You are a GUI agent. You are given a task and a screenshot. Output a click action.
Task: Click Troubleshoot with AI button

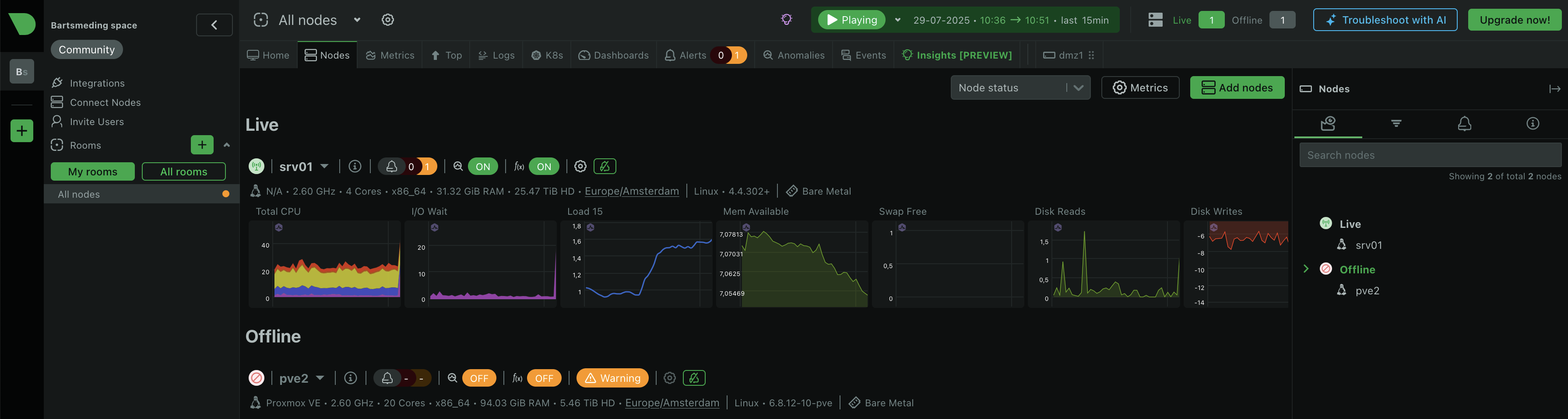coord(1385,19)
